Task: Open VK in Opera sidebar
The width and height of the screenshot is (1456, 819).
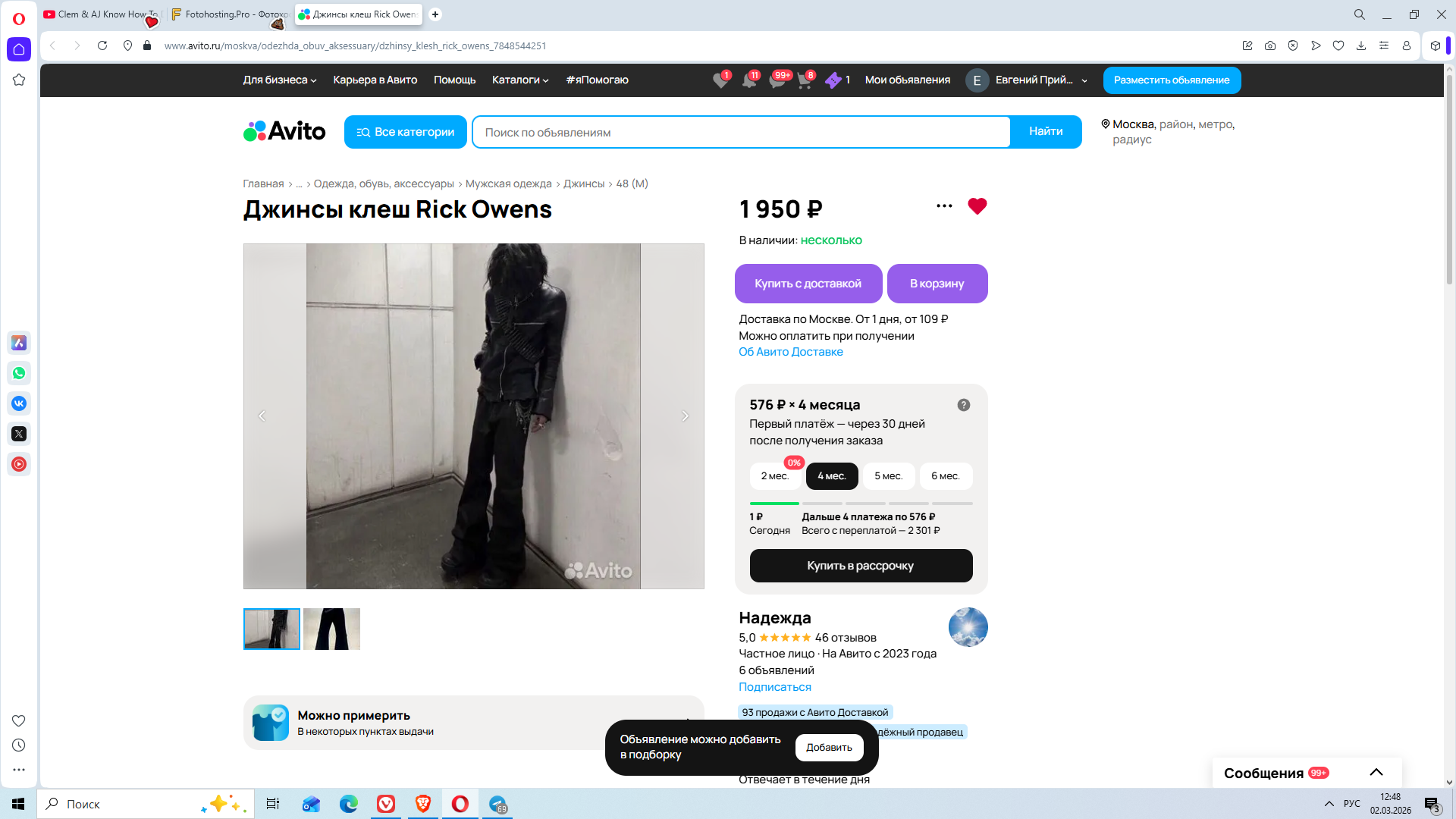Action: coord(19,403)
